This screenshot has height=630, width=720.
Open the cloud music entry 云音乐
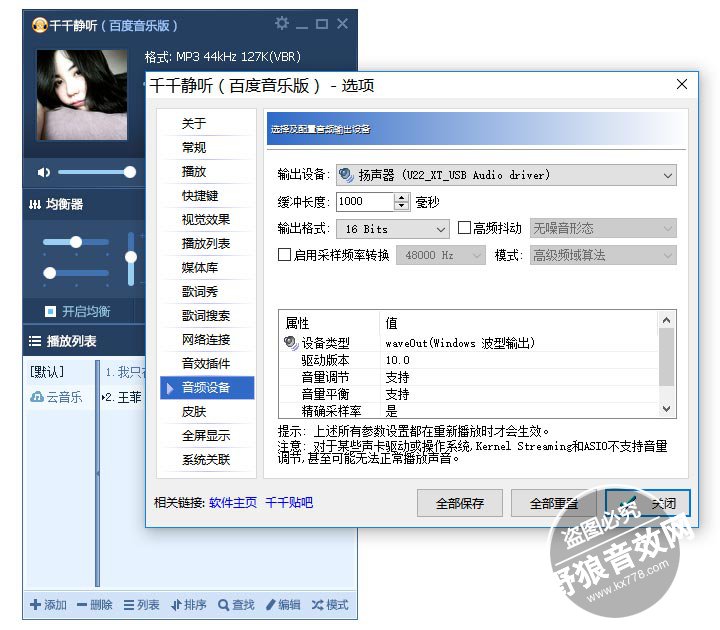56,397
